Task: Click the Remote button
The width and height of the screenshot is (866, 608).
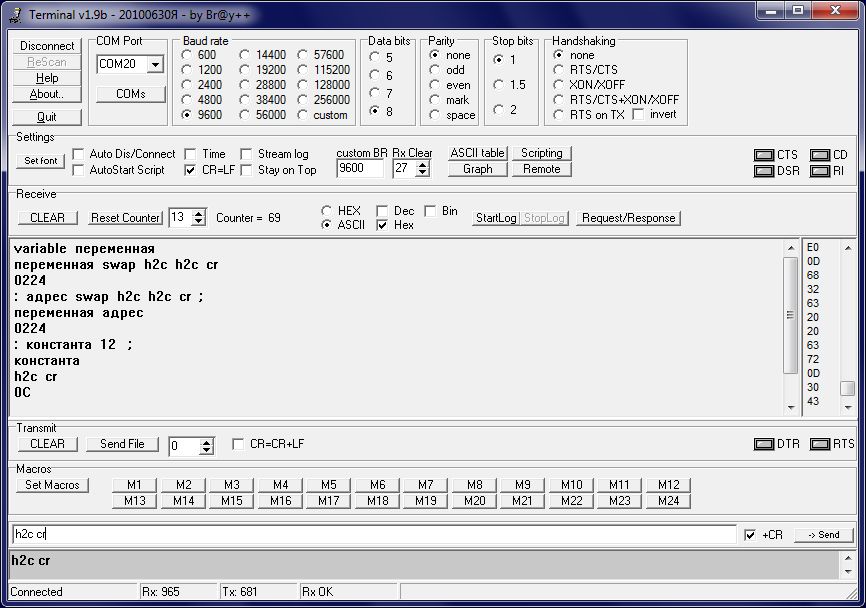Action: [x=542, y=169]
